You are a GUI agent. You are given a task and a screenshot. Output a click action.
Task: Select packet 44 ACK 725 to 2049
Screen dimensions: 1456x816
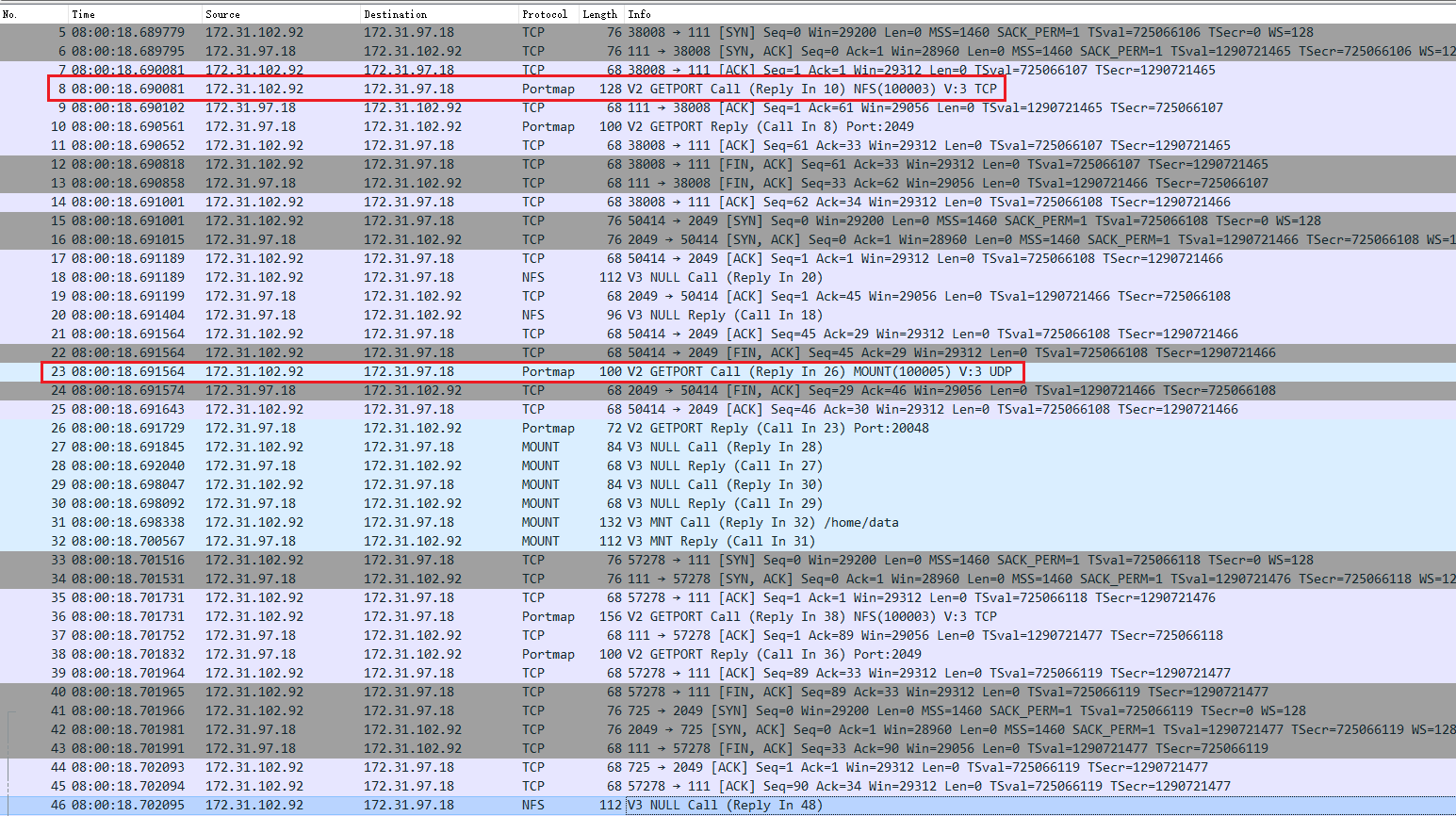point(728,767)
